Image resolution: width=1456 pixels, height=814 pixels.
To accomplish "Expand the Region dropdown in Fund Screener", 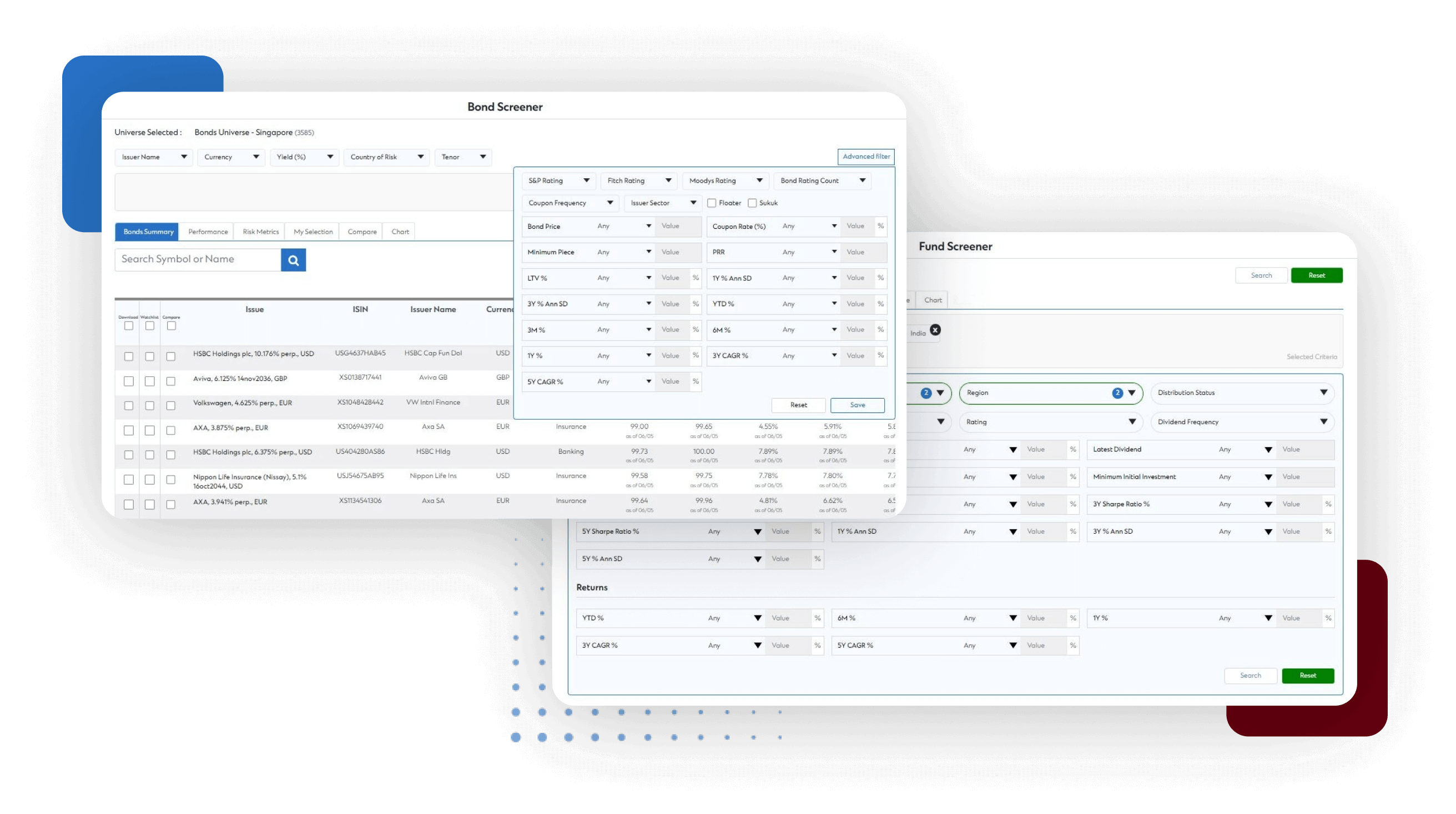I will click(x=1051, y=394).
